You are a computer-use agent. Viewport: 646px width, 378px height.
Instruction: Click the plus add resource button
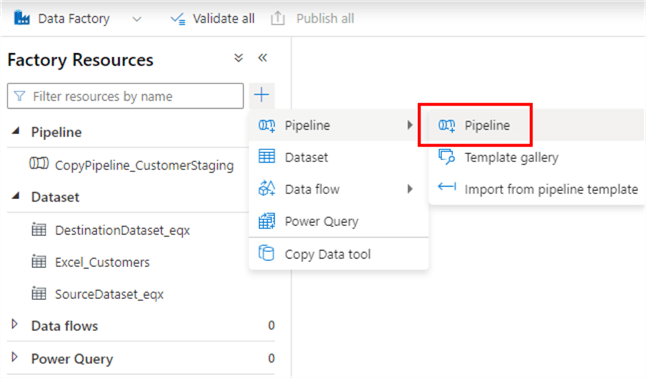tap(262, 95)
